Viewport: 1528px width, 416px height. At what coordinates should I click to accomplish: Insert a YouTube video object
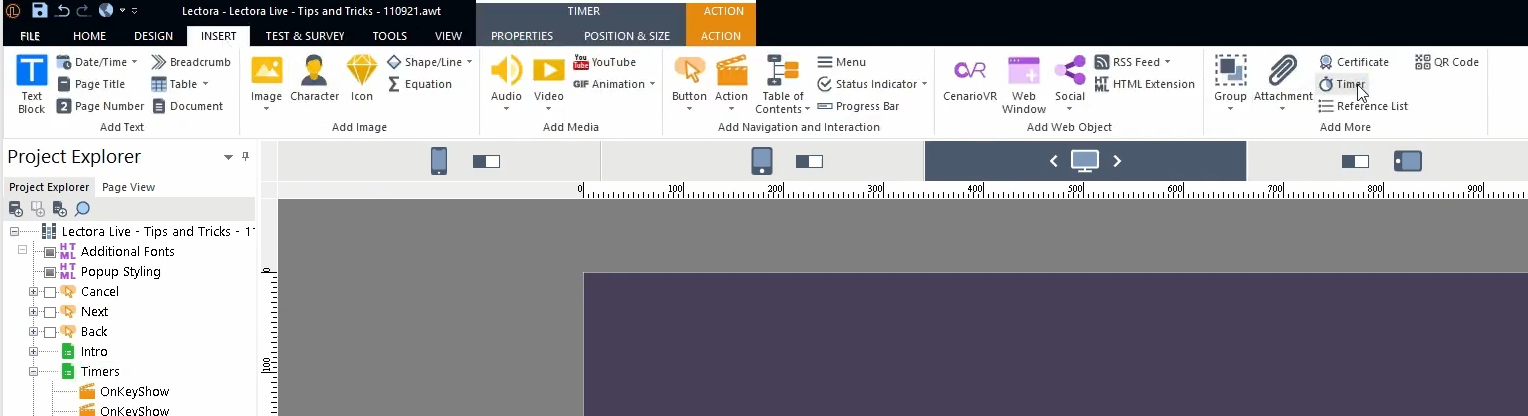tap(604, 62)
